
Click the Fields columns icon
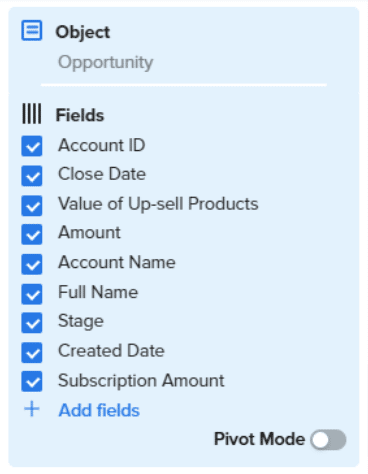32,114
